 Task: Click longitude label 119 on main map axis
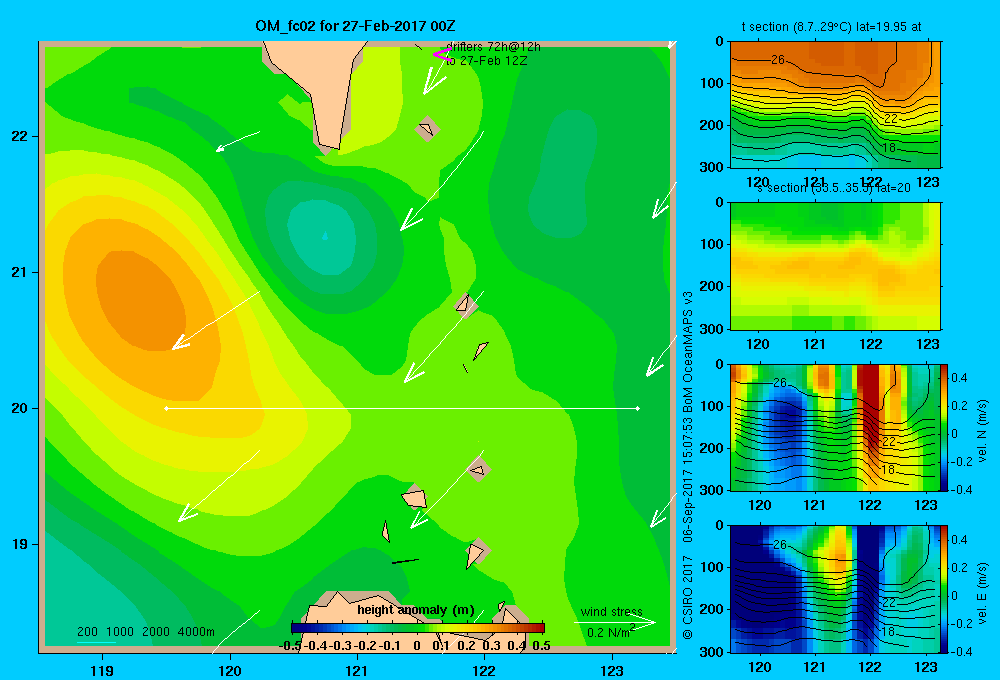103,671
